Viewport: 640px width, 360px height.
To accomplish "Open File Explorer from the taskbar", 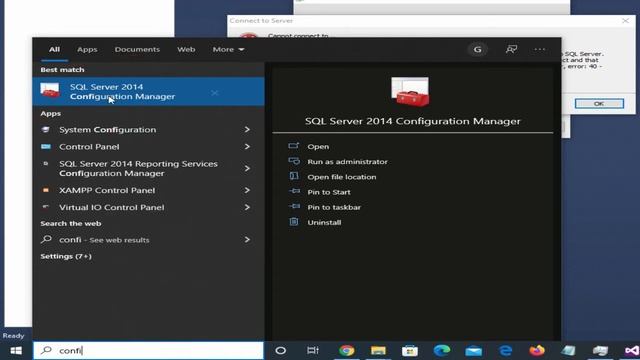I will pos(378,351).
